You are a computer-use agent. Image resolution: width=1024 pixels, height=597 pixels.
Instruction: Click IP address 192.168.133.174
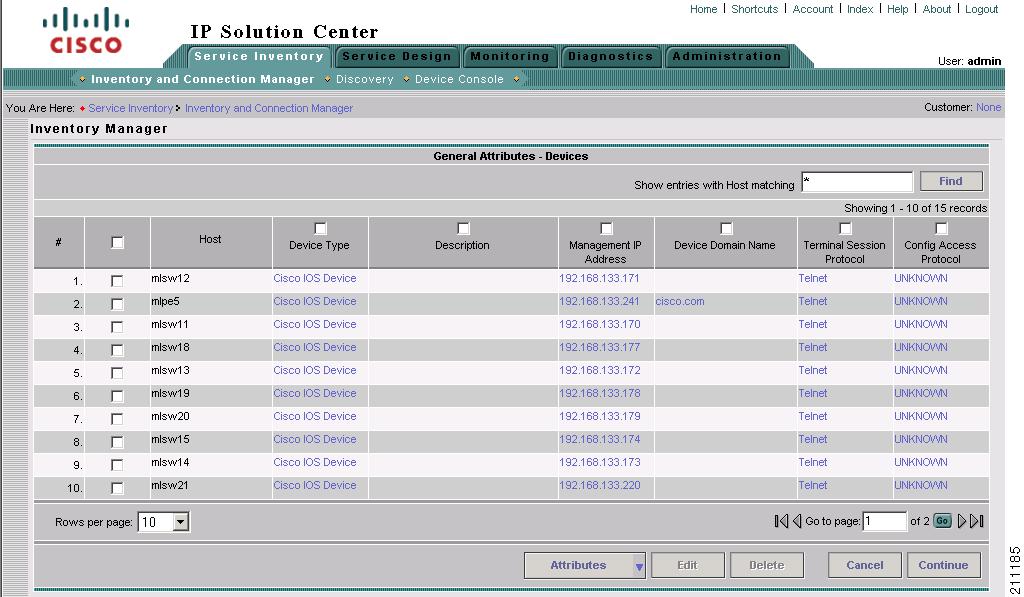[600, 440]
